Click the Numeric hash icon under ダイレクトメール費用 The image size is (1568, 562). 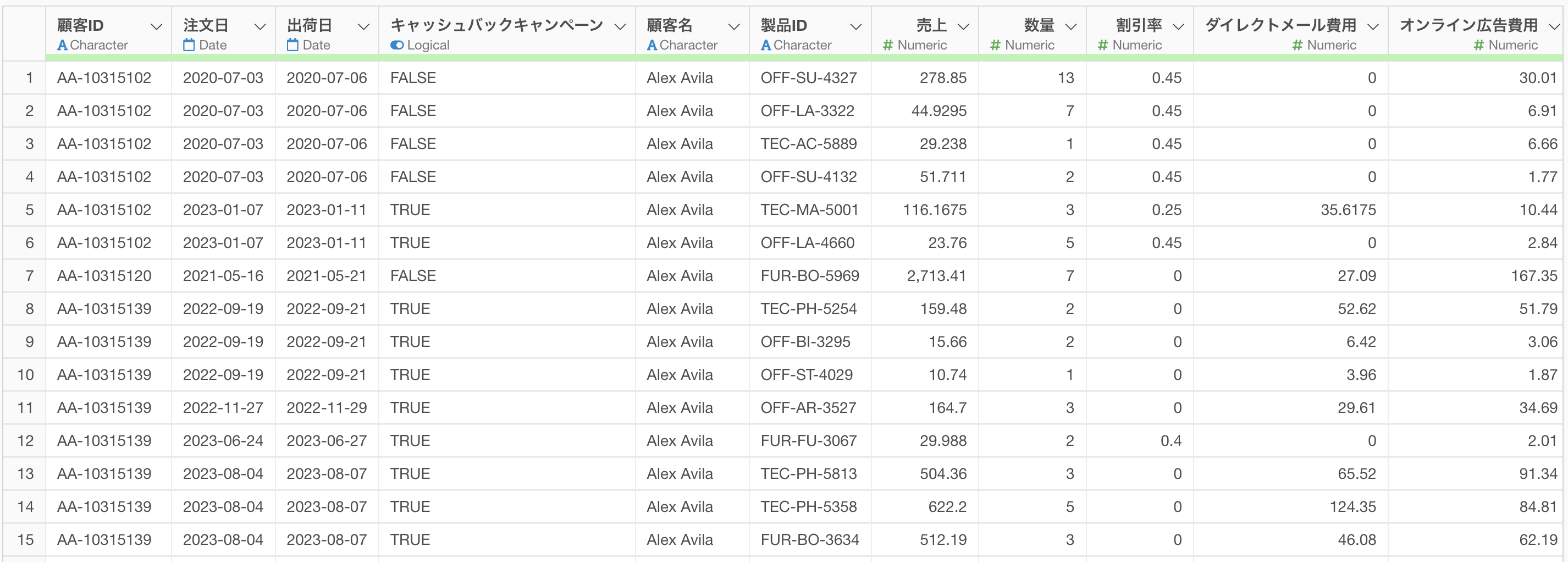click(1297, 45)
